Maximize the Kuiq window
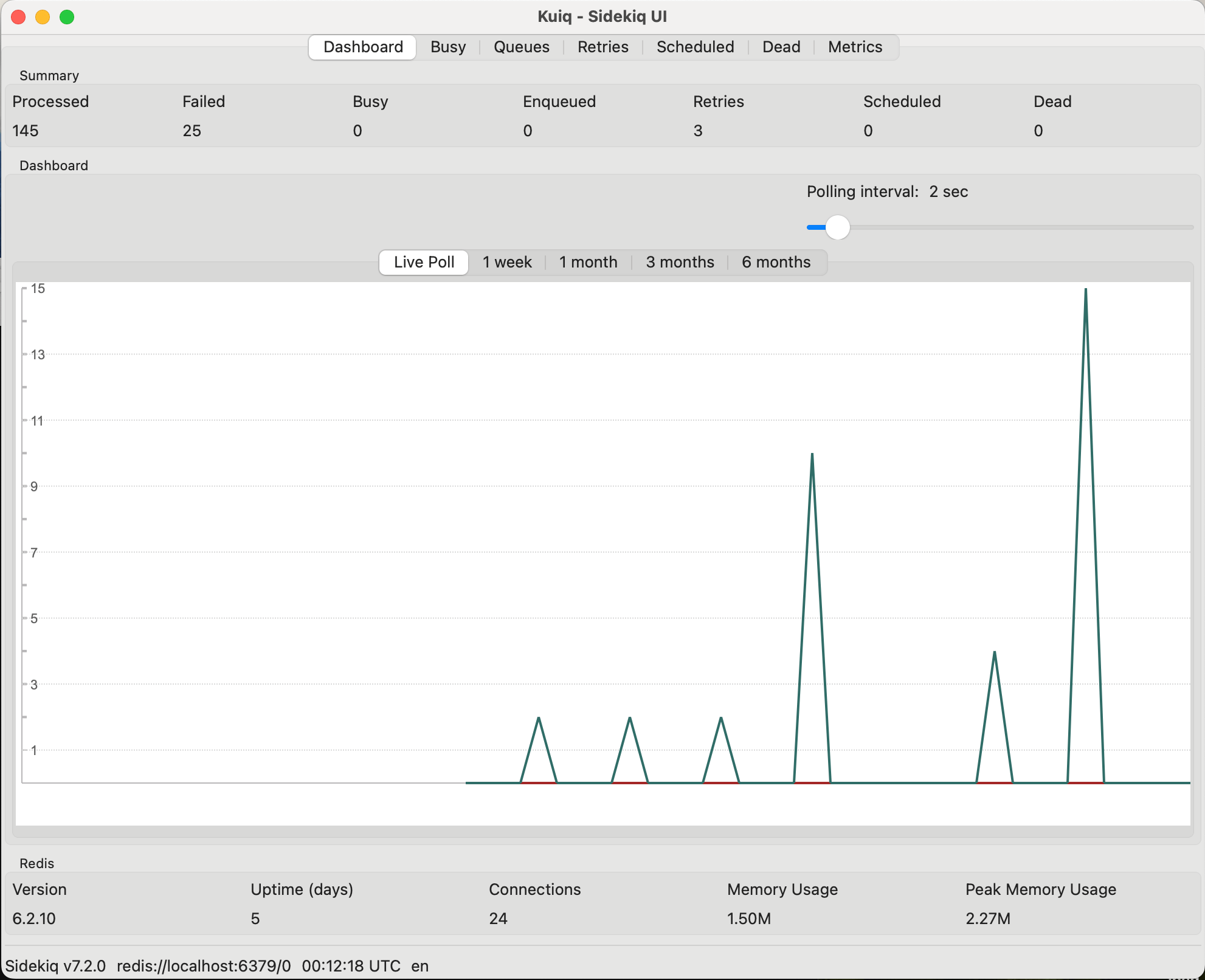Viewport: 1205px width, 980px height. (x=67, y=17)
